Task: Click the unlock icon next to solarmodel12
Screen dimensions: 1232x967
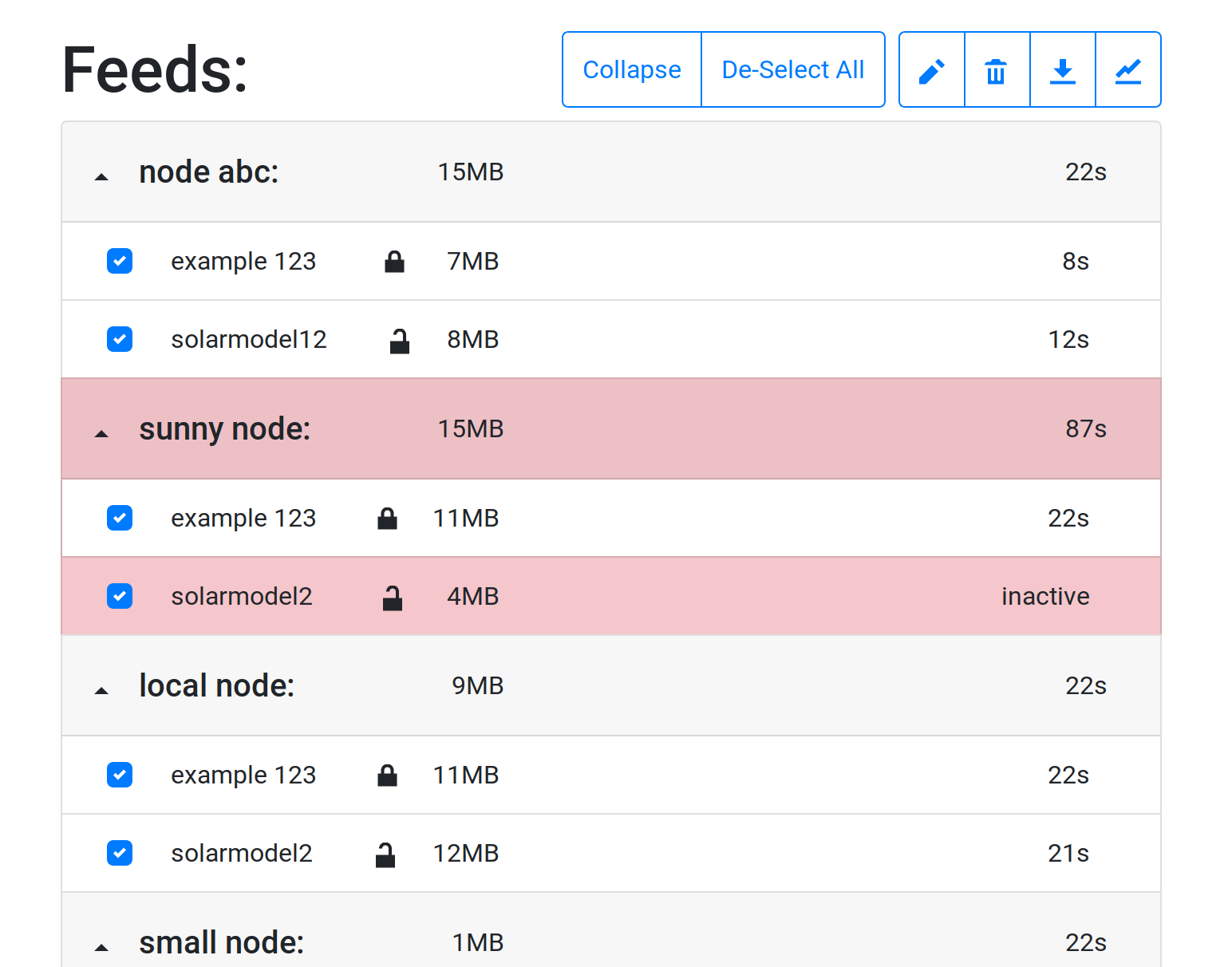Action: (399, 339)
